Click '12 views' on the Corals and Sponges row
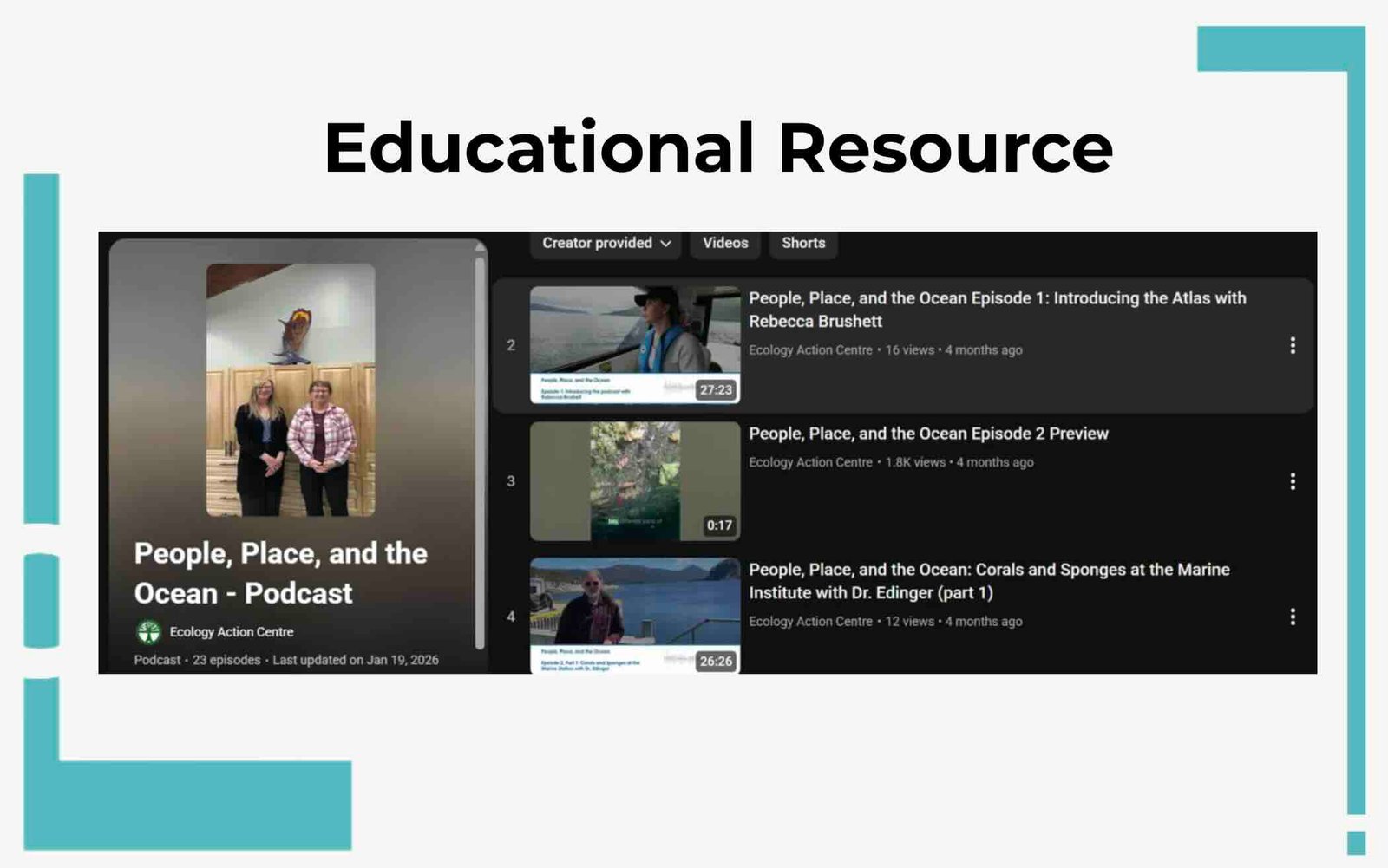1388x868 pixels. pos(910,622)
